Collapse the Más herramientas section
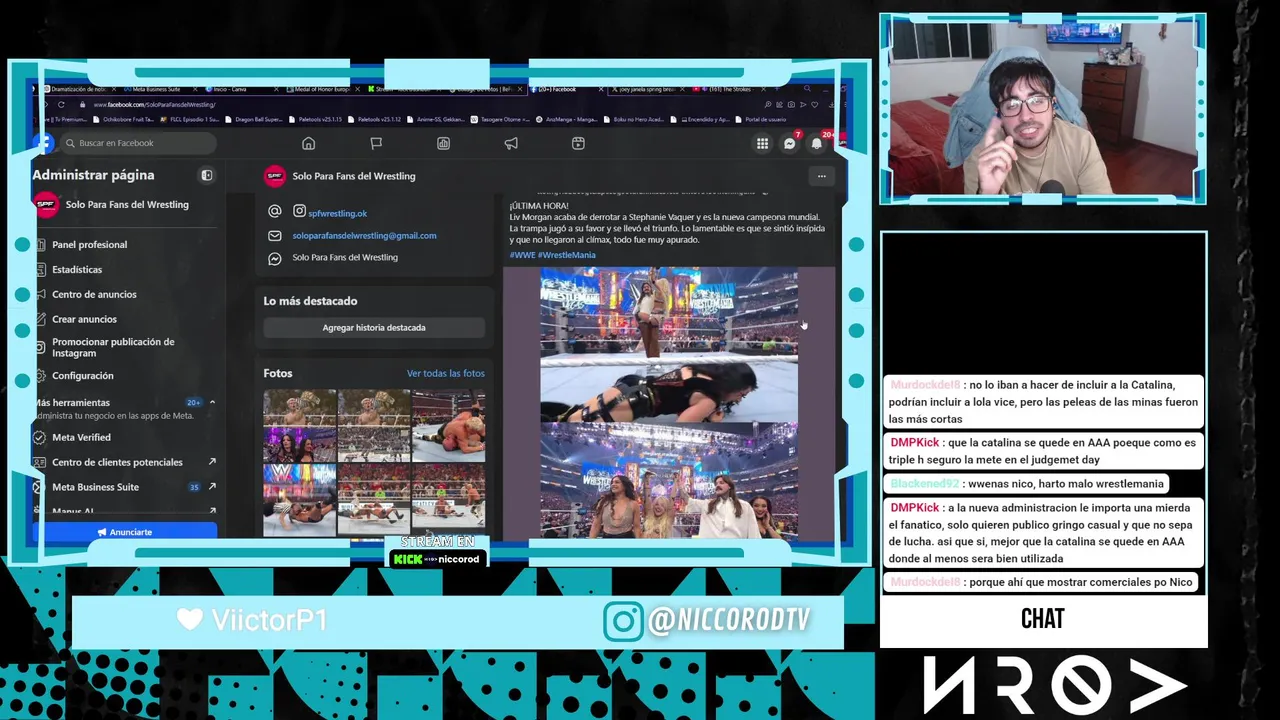 point(212,402)
